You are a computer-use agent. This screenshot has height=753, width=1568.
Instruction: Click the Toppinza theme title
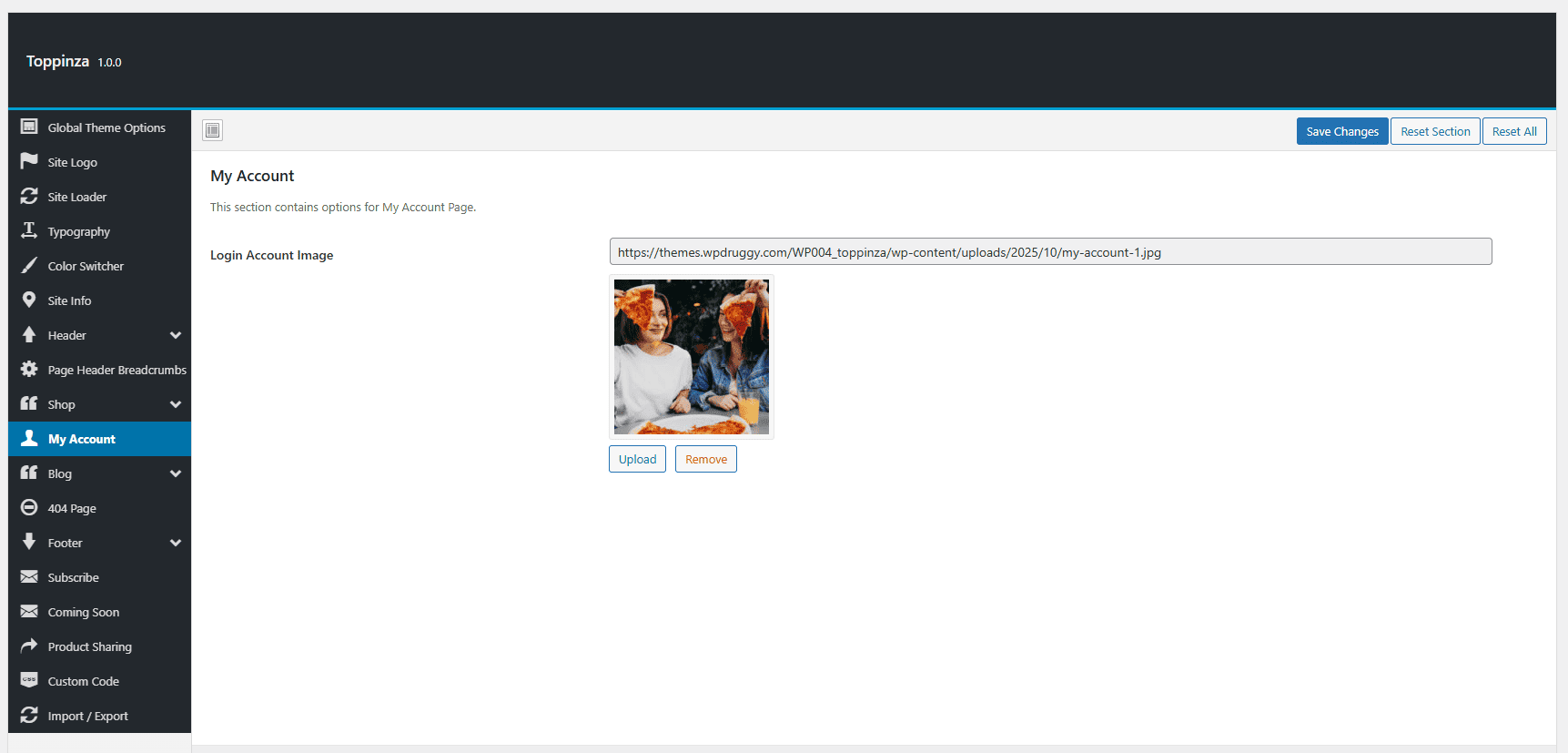(57, 61)
